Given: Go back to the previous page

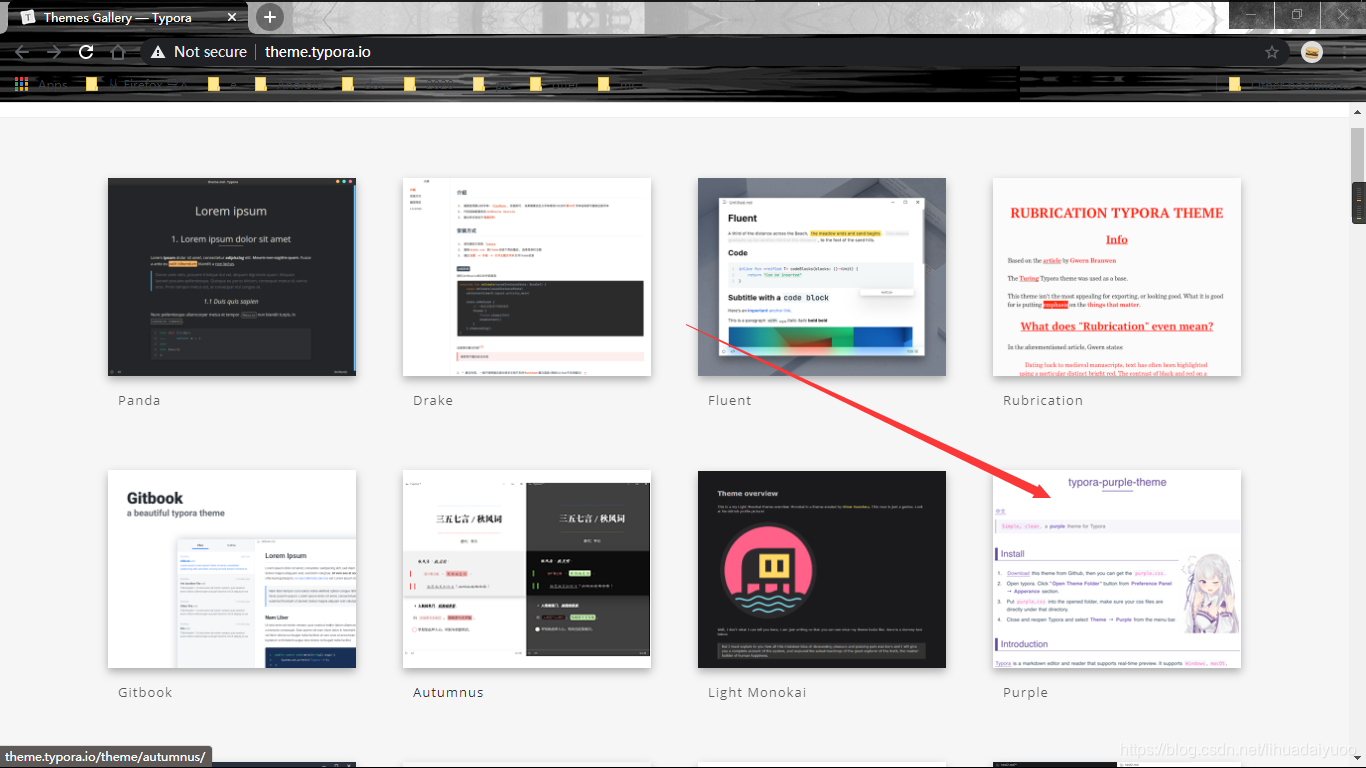Looking at the screenshot, I should coord(22,52).
